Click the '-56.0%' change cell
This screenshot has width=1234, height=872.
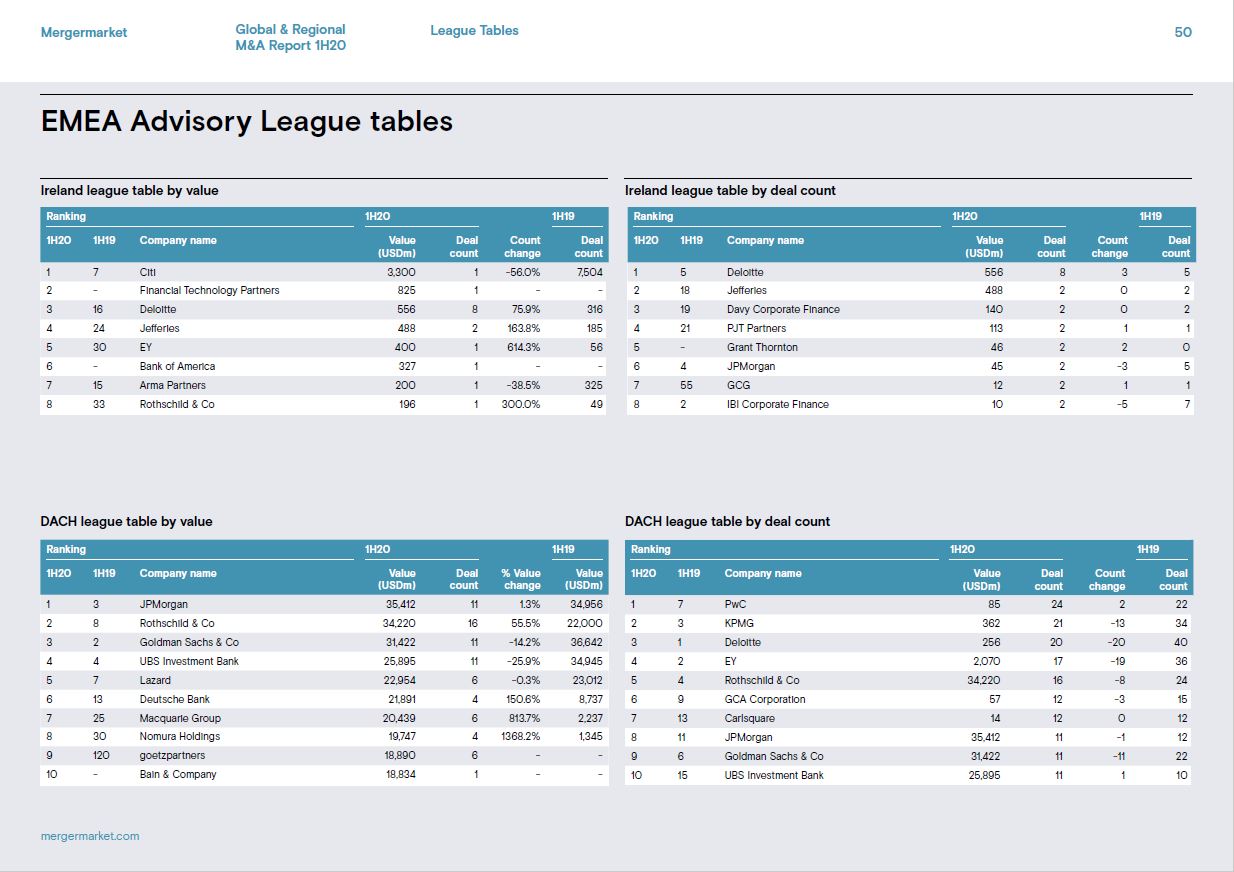[521, 272]
